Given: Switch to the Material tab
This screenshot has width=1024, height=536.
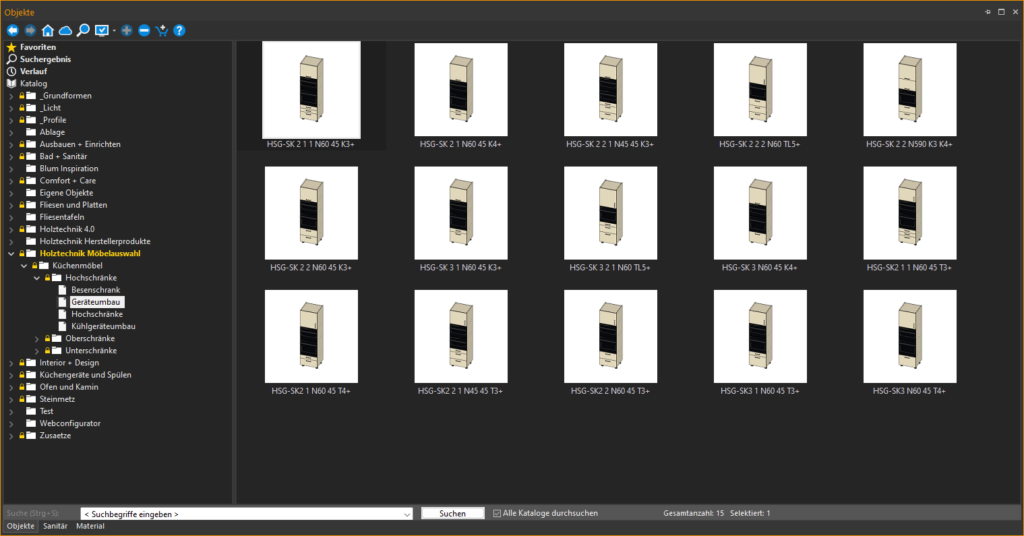Looking at the screenshot, I should 90,526.
